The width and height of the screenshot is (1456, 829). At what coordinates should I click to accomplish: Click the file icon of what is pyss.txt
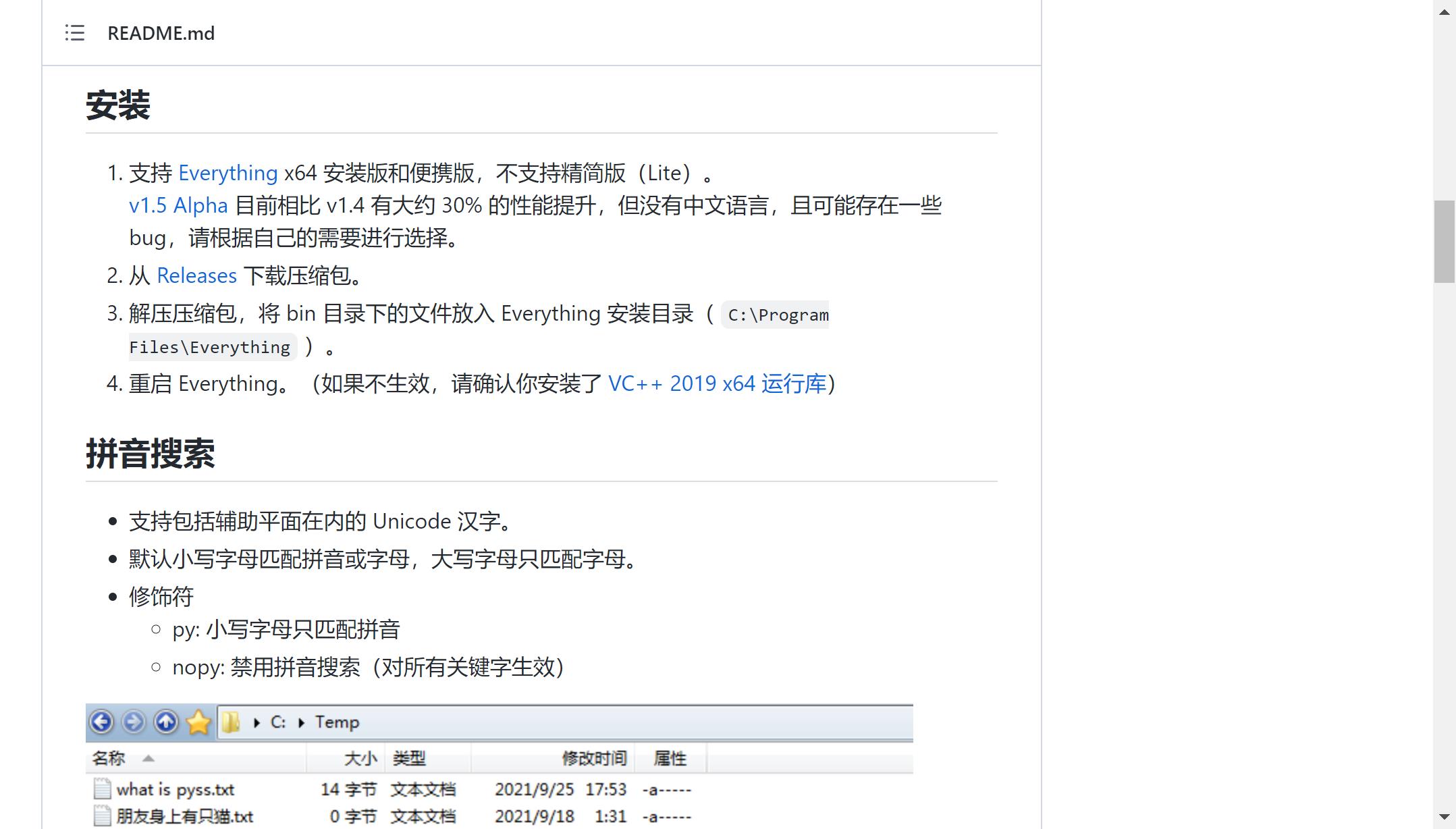(x=102, y=788)
